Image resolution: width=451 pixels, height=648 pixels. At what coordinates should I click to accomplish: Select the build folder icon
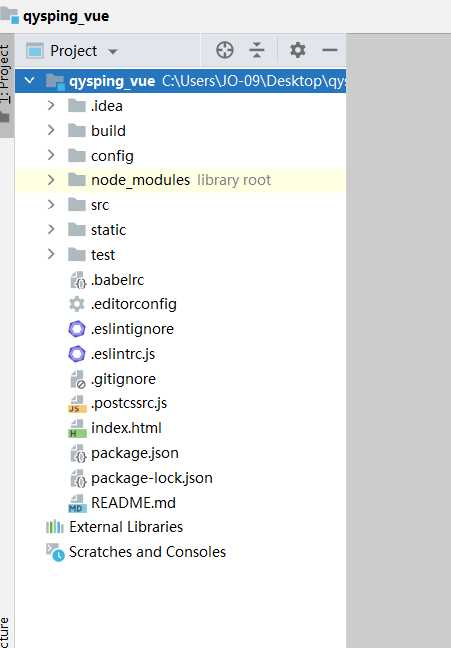click(x=77, y=131)
